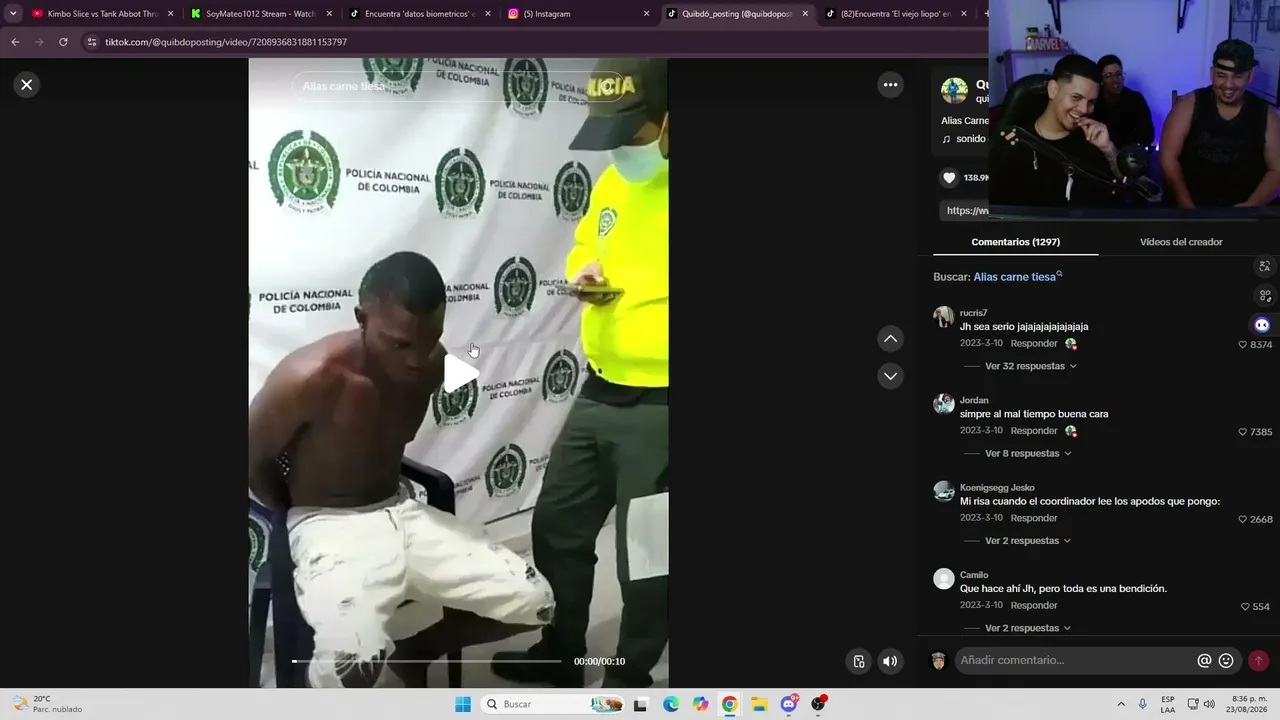The height and width of the screenshot is (720, 1280).
Task: Open OBS Studio from the taskbar
Action: click(x=819, y=704)
